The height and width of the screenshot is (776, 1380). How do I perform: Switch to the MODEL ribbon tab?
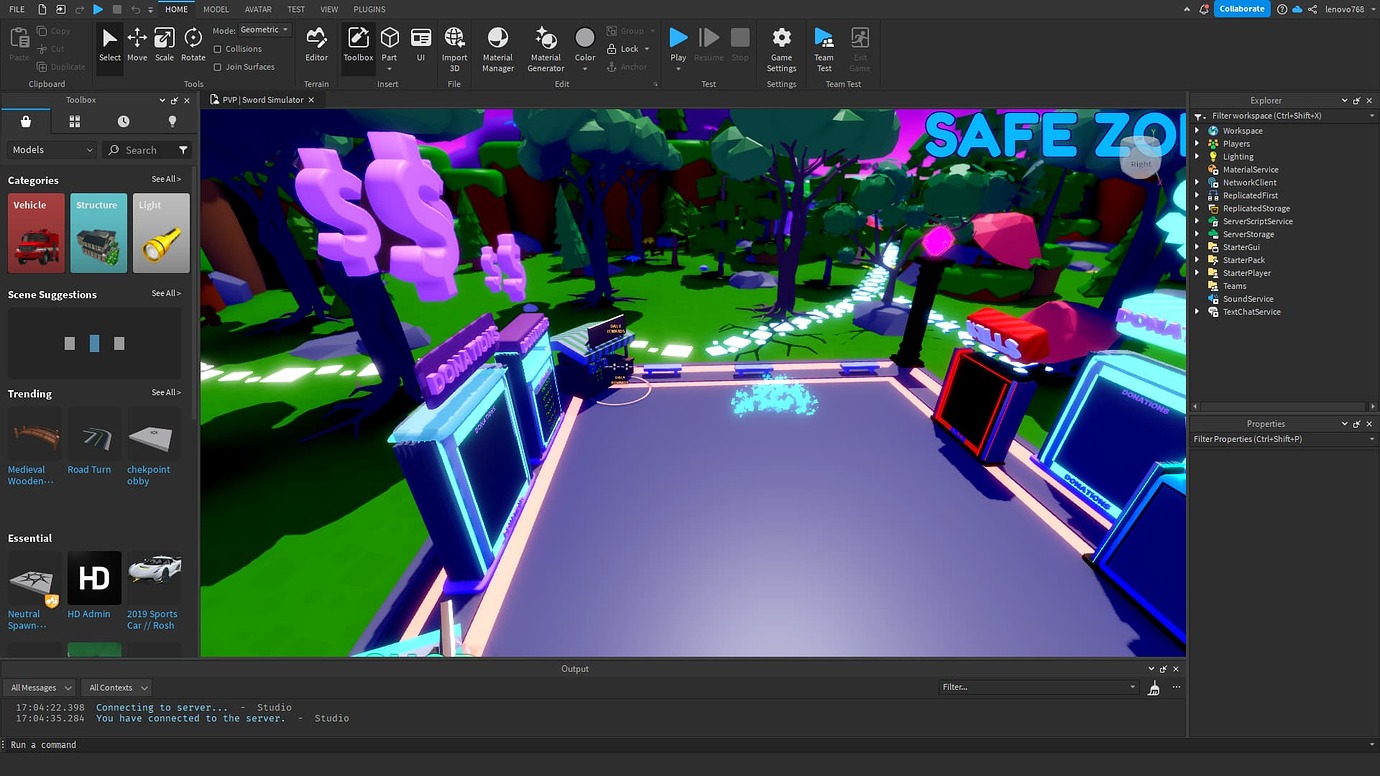215,9
